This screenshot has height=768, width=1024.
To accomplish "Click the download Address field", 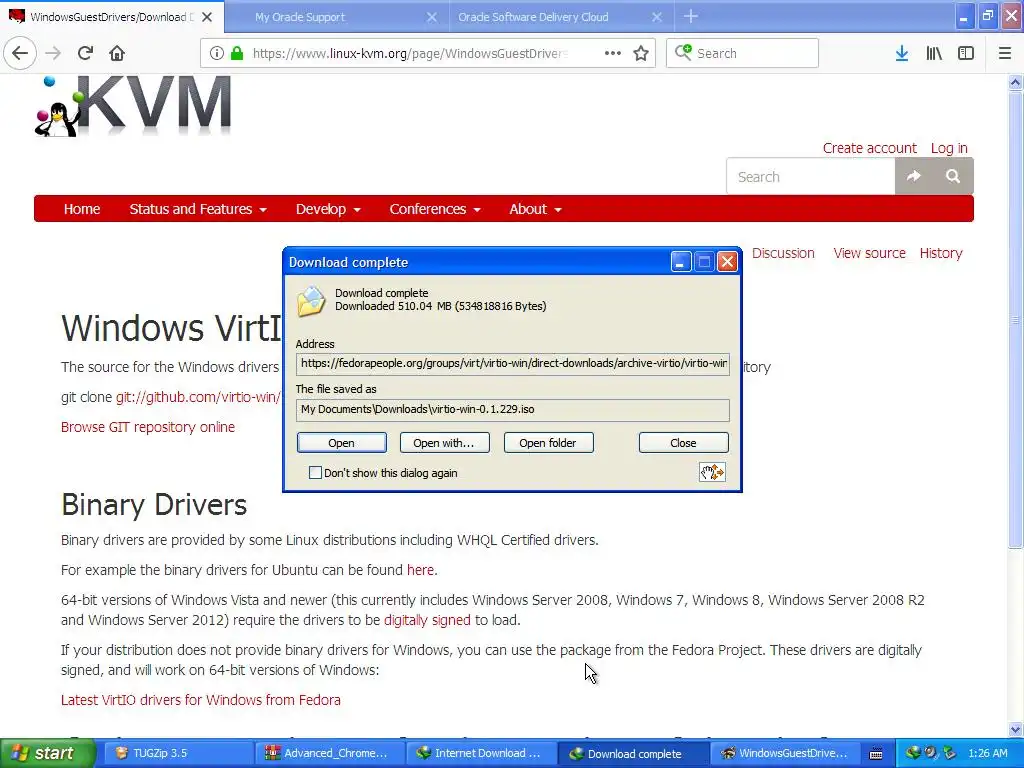I will pyautogui.click(x=513, y=364).
